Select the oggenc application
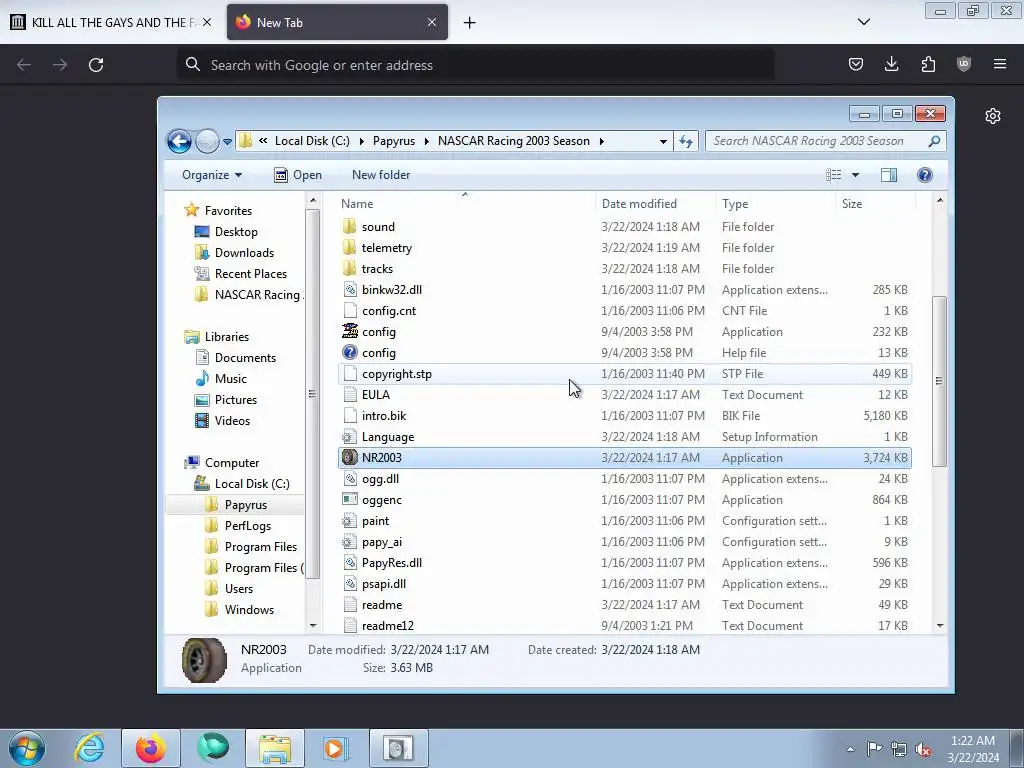This screenshot has width=1024, height=768. coord(625,500)
